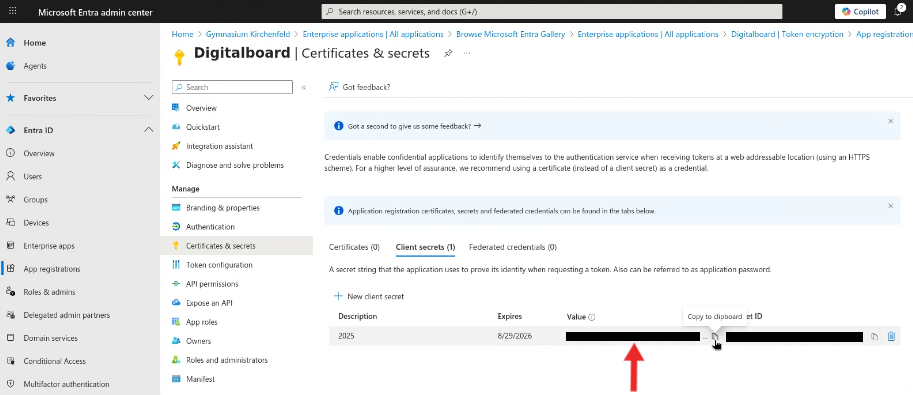Open the Copilot button
This screenshot has width=913, height=395.
tap(860, 12)
